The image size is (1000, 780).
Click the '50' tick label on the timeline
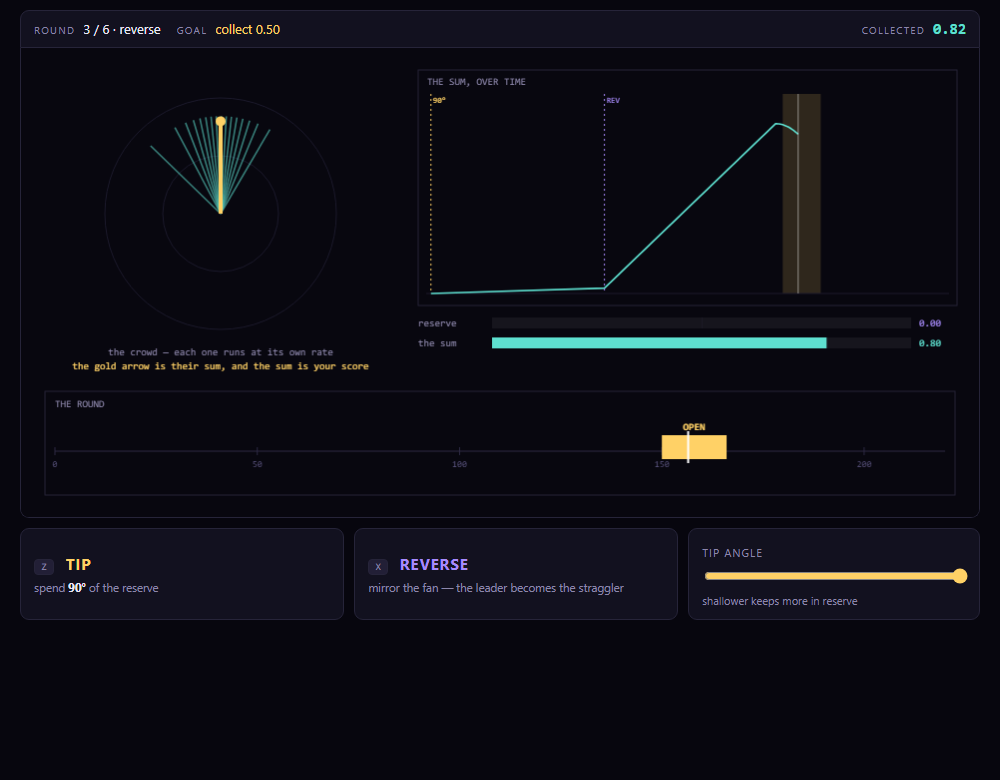257,464
